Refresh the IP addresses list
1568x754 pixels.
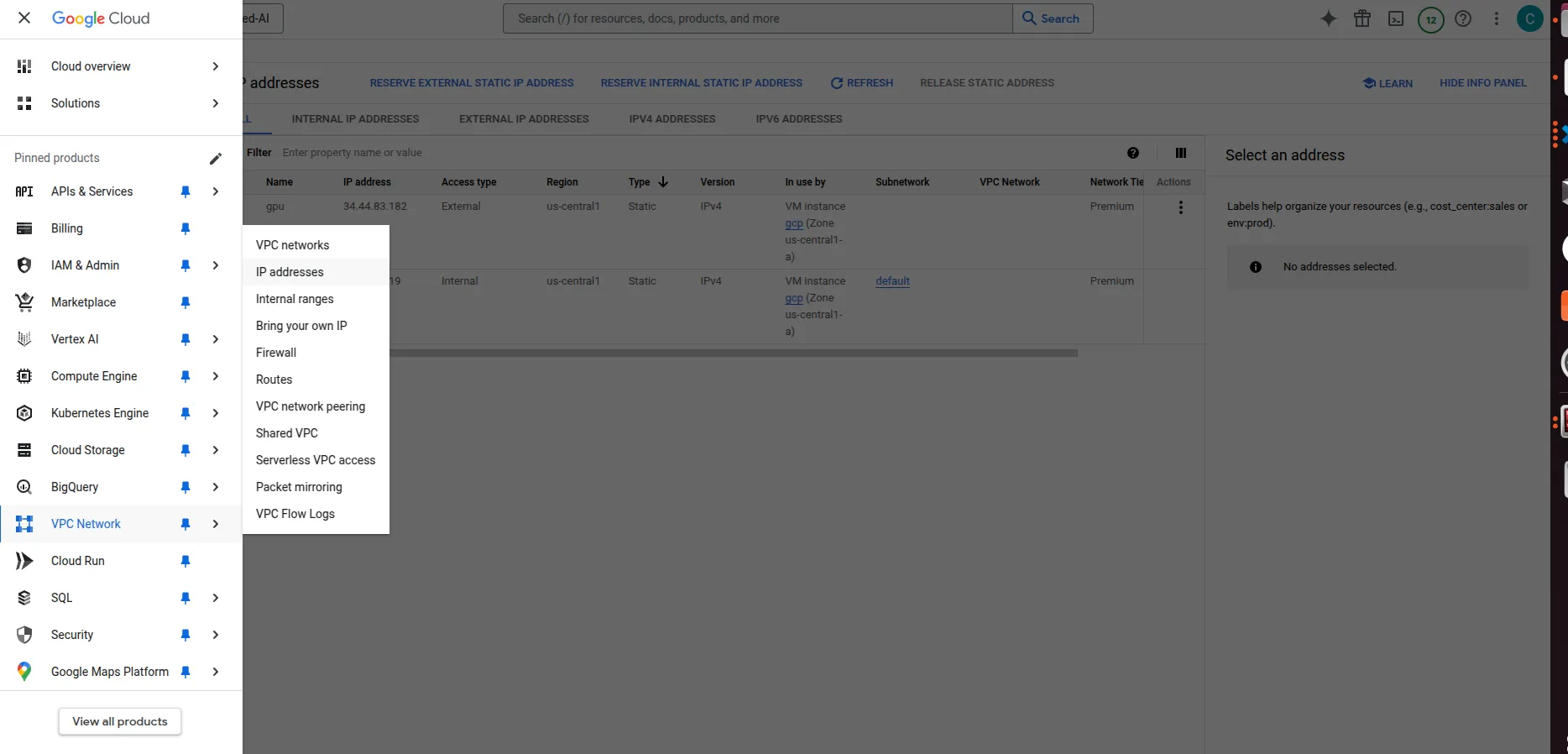pyautogui.click(x=861, y=83)
